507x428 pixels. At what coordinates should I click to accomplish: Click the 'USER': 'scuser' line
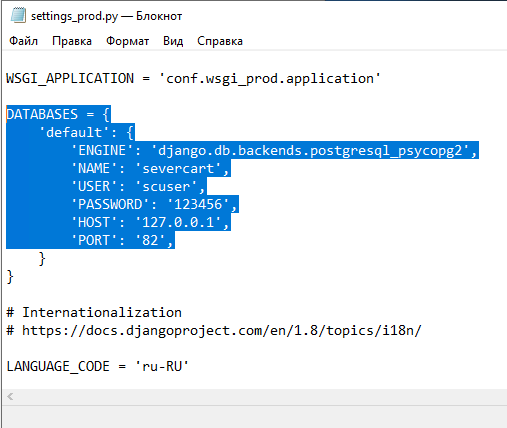pyautogui.click(x=138, y=186)
